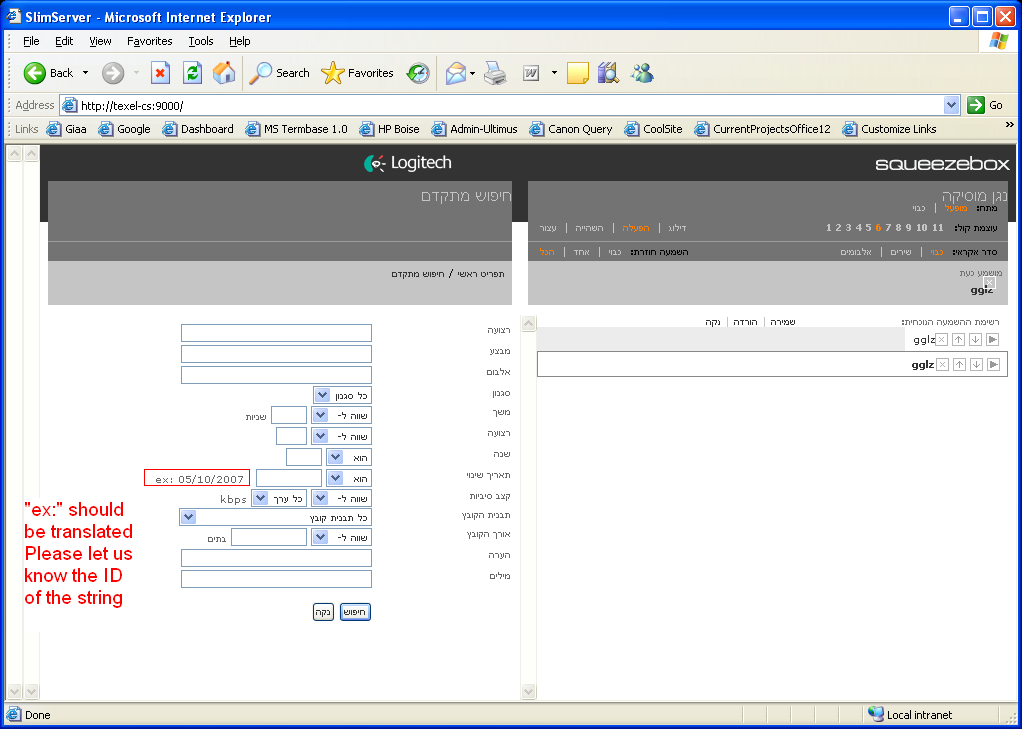The width and height of the screenshot is (1022, 729).
Task: Go to the browser Home icon
Action: pos(224,73)
